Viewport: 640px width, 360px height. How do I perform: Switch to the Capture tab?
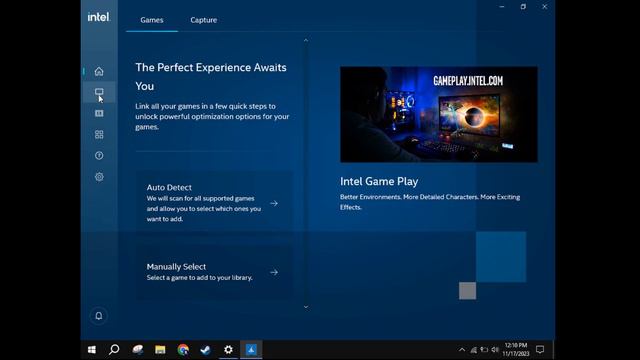tap(204, 20)
